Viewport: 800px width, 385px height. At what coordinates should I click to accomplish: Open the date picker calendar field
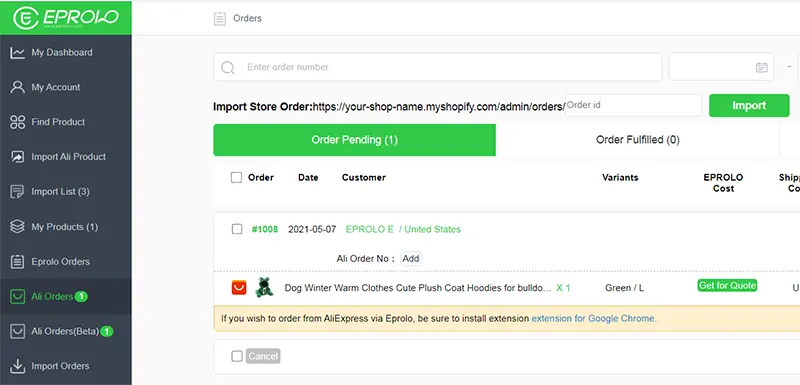[x=721, y=67]
